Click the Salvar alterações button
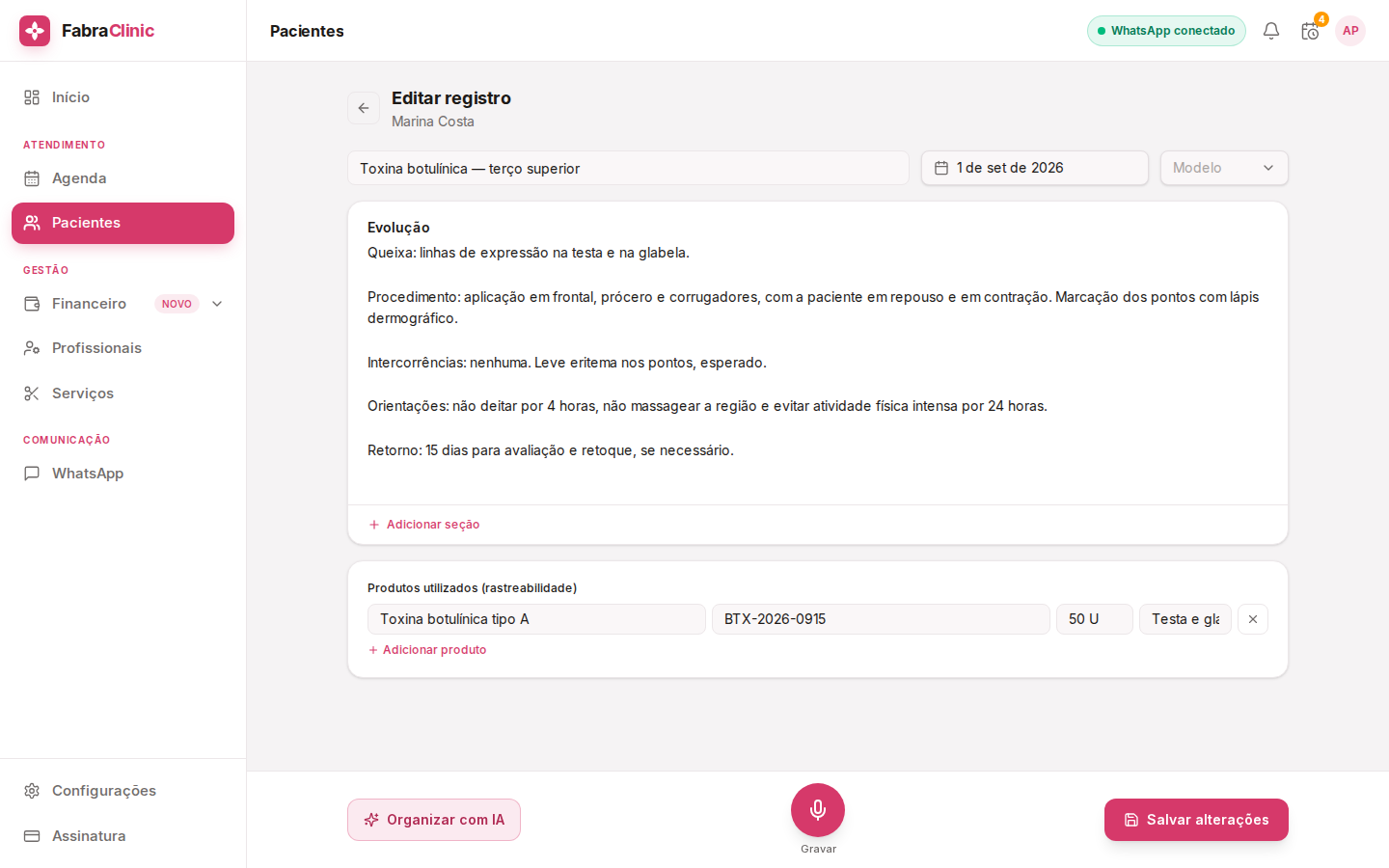The width and height of the screenshot is (1389, 868). [x=1196, y=820]
